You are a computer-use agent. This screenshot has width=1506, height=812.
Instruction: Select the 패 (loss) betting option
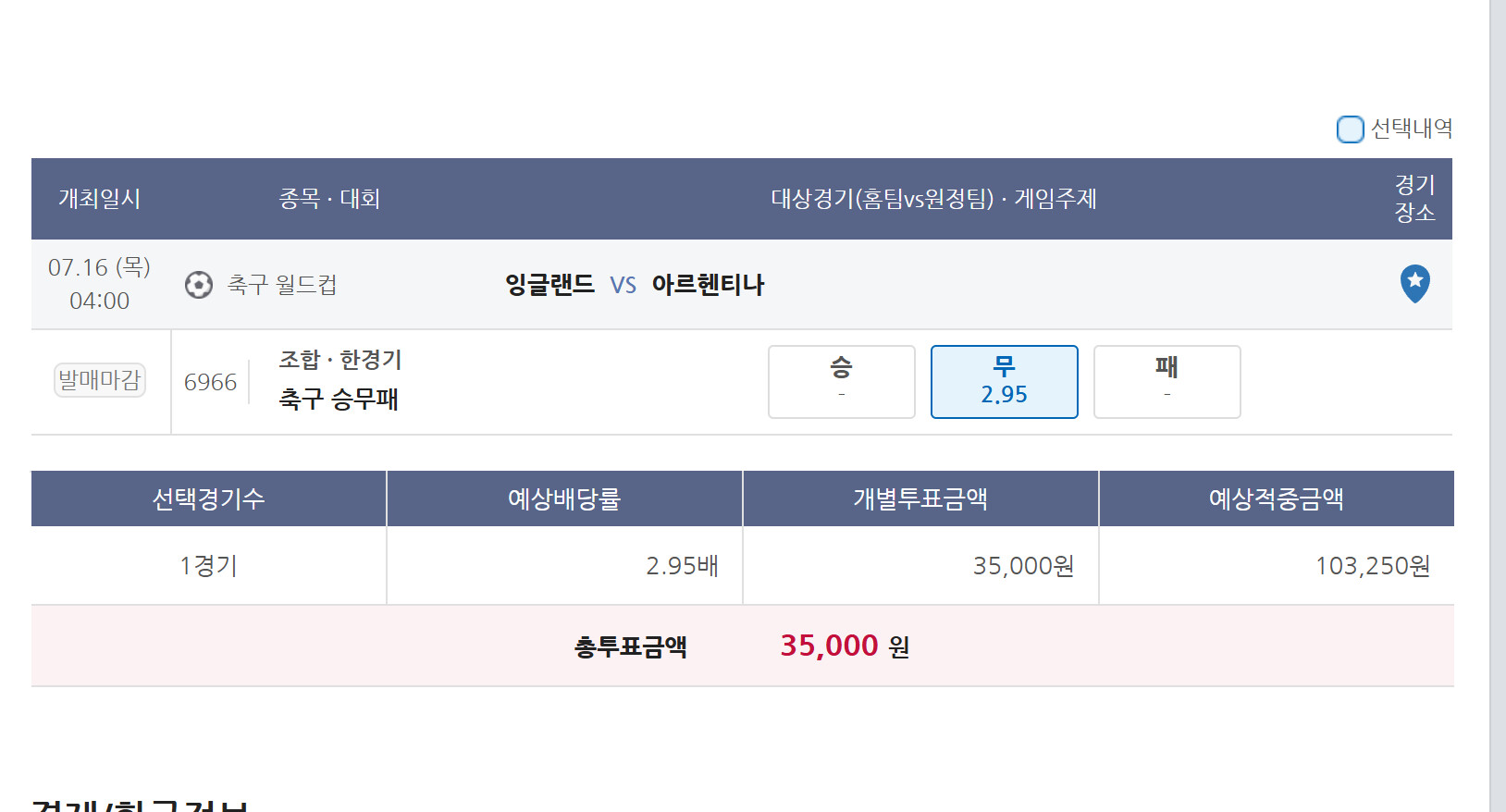(1167, 382)
